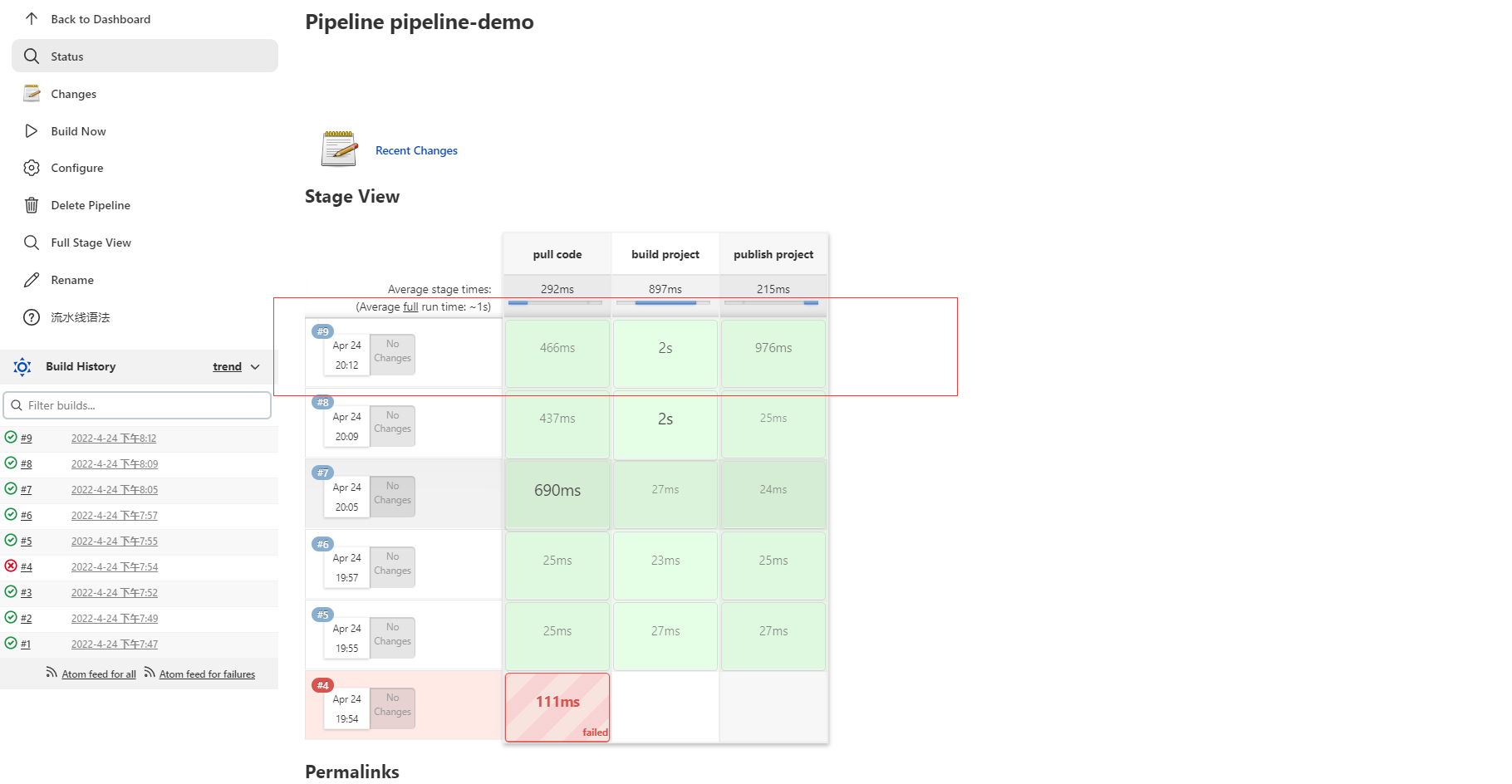Open the Changes menu item
This screenshot has width=1512, height=784.
point(145,93)
